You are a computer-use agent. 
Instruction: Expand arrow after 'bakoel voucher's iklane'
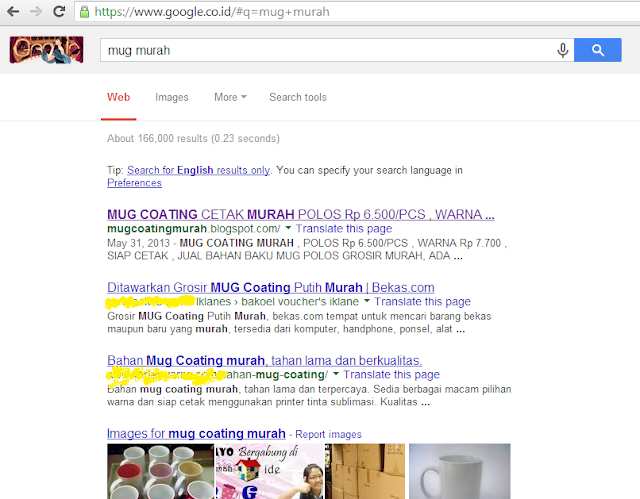point(367,300)
